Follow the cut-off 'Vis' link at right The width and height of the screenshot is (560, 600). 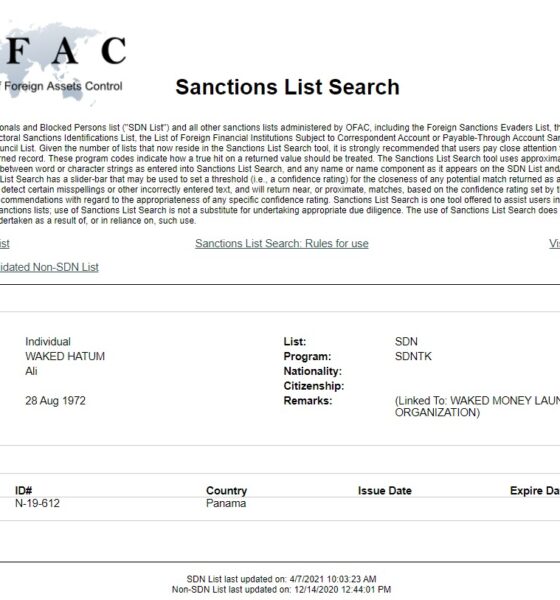tap(555, 243)
